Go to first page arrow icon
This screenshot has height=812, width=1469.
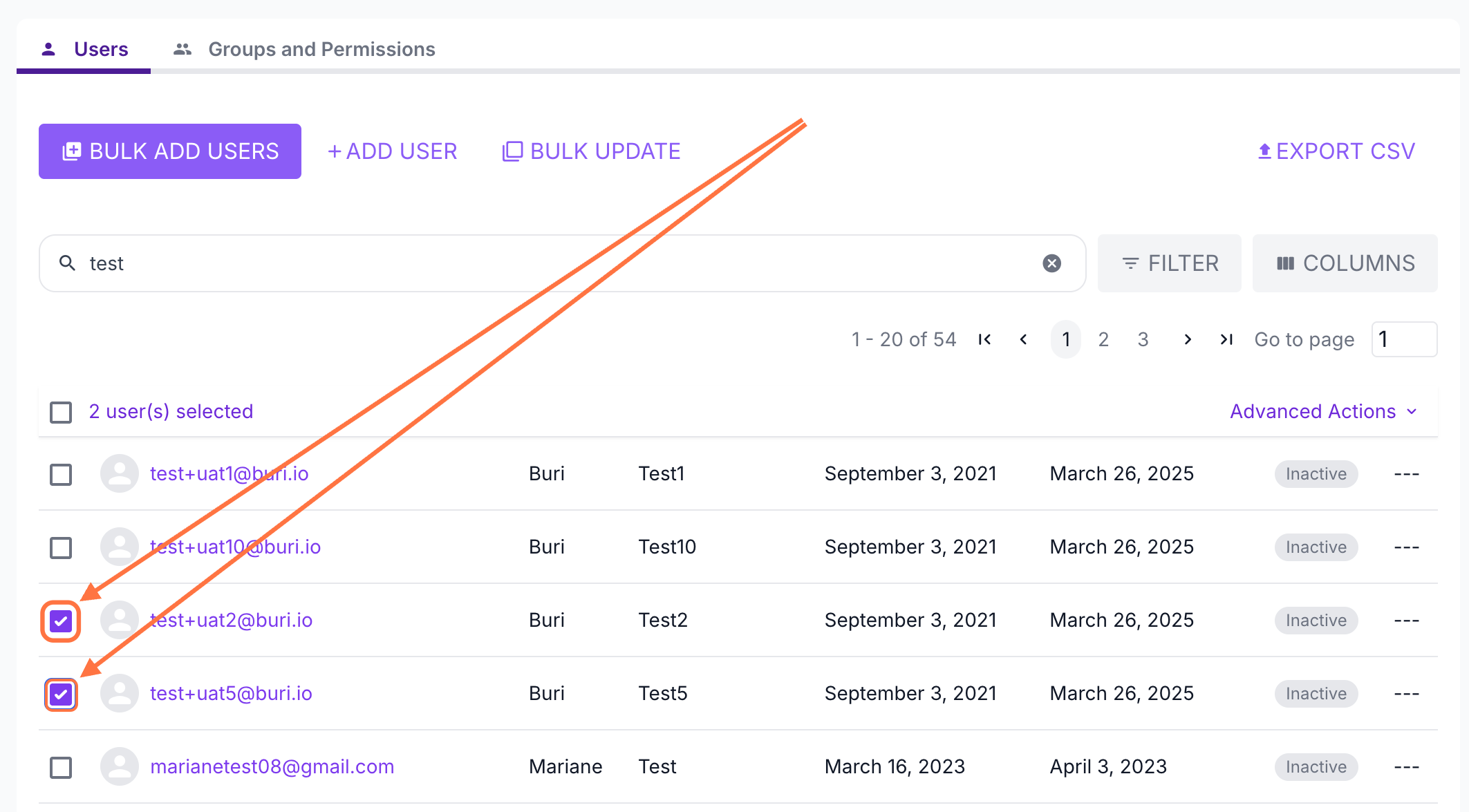[985, 339]
